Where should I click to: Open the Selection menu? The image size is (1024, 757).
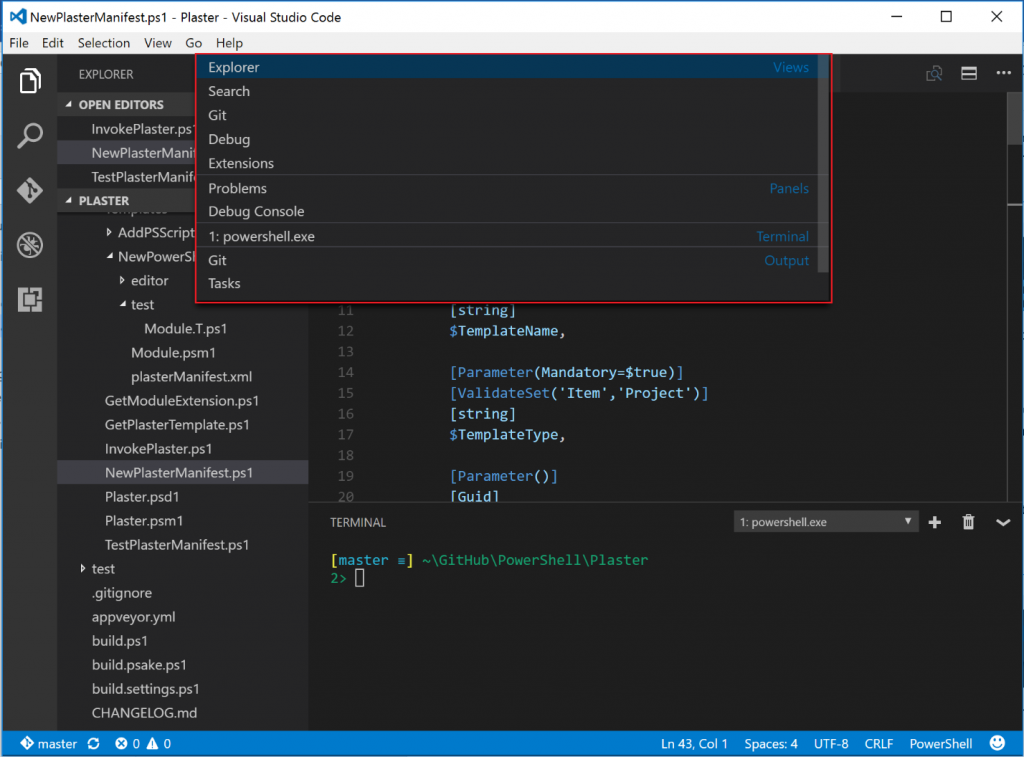click(x=104, y=43)
